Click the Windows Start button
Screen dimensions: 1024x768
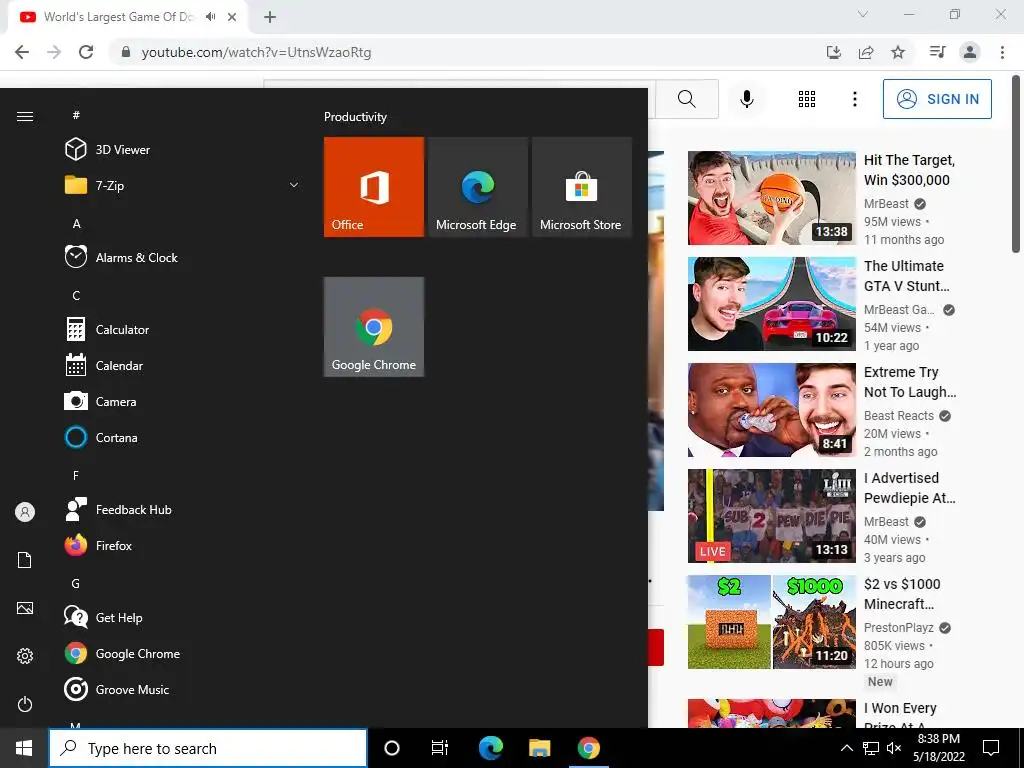24,748
